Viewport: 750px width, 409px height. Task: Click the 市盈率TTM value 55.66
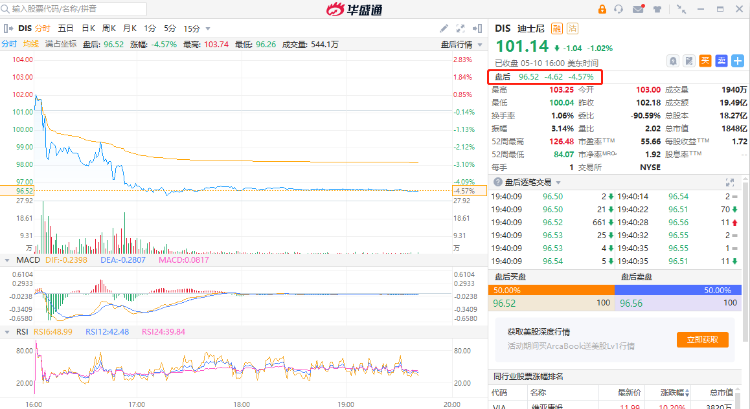(x=651, y=142)
